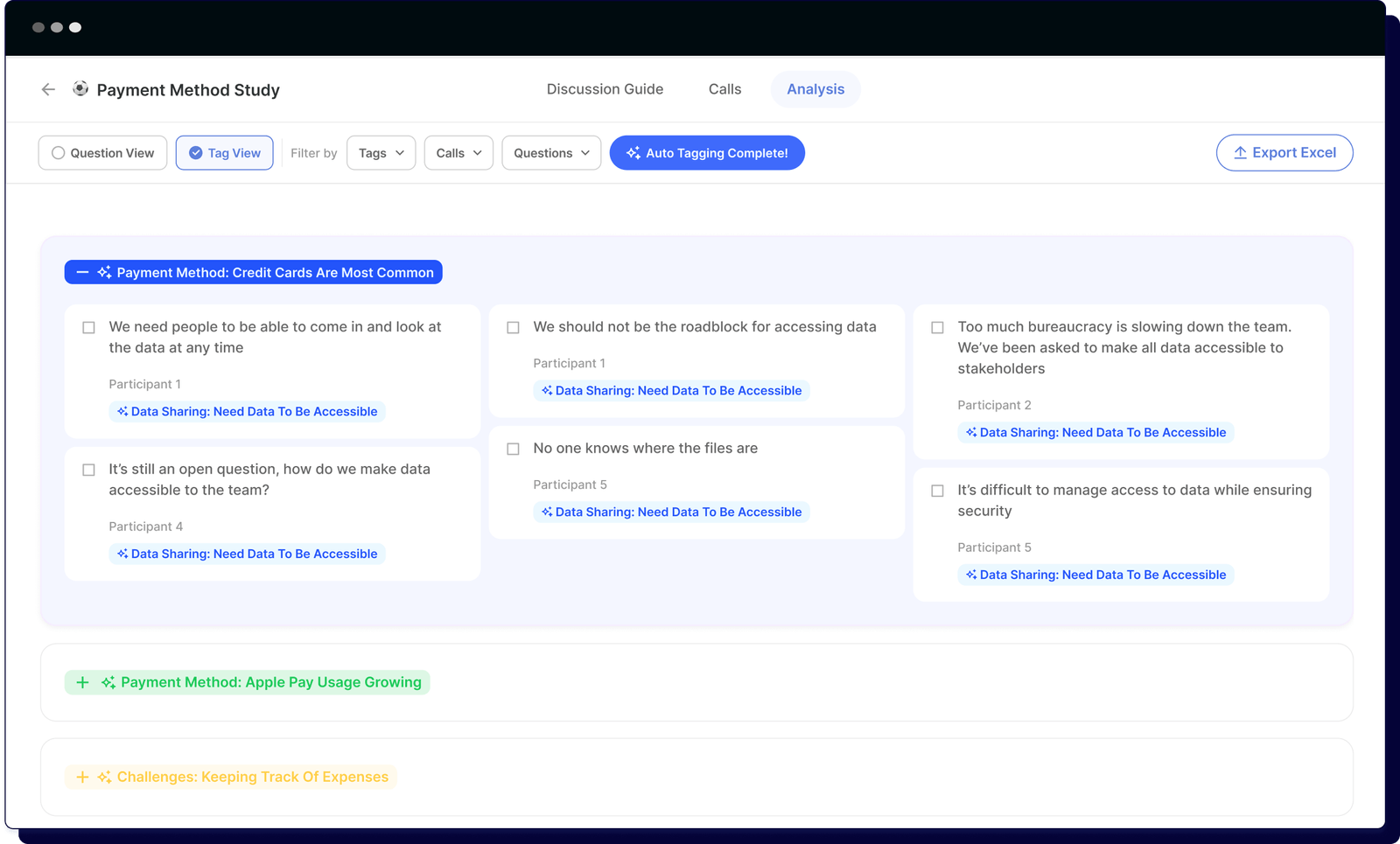Check 'It's difficult to manage access' quote
This screenshot has height=844, width=1400.
click(937, 492)
